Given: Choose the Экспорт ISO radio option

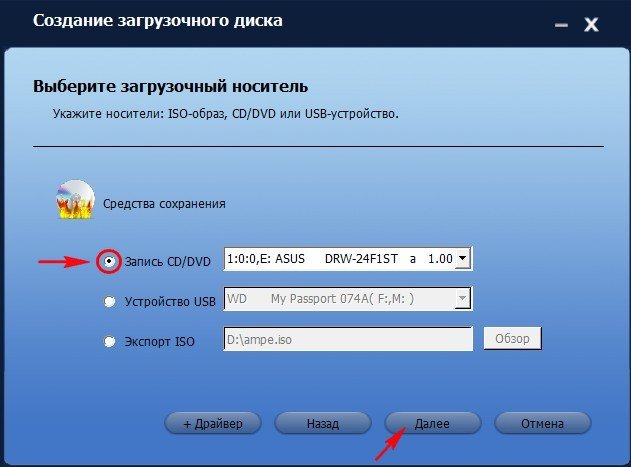Looking at the screenshot, I should pos(109,341).
